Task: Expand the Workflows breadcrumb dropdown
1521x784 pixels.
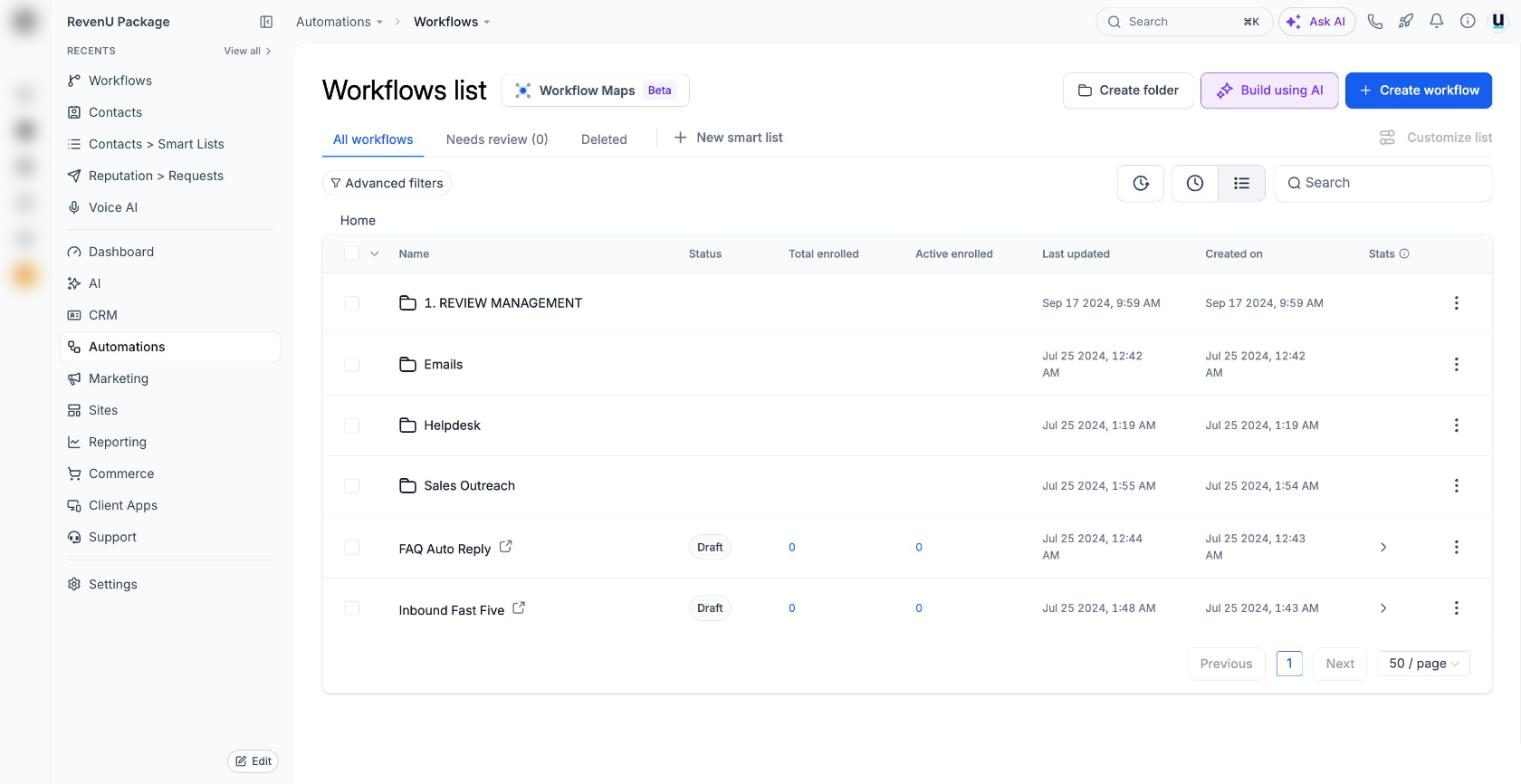Action: 487,22
